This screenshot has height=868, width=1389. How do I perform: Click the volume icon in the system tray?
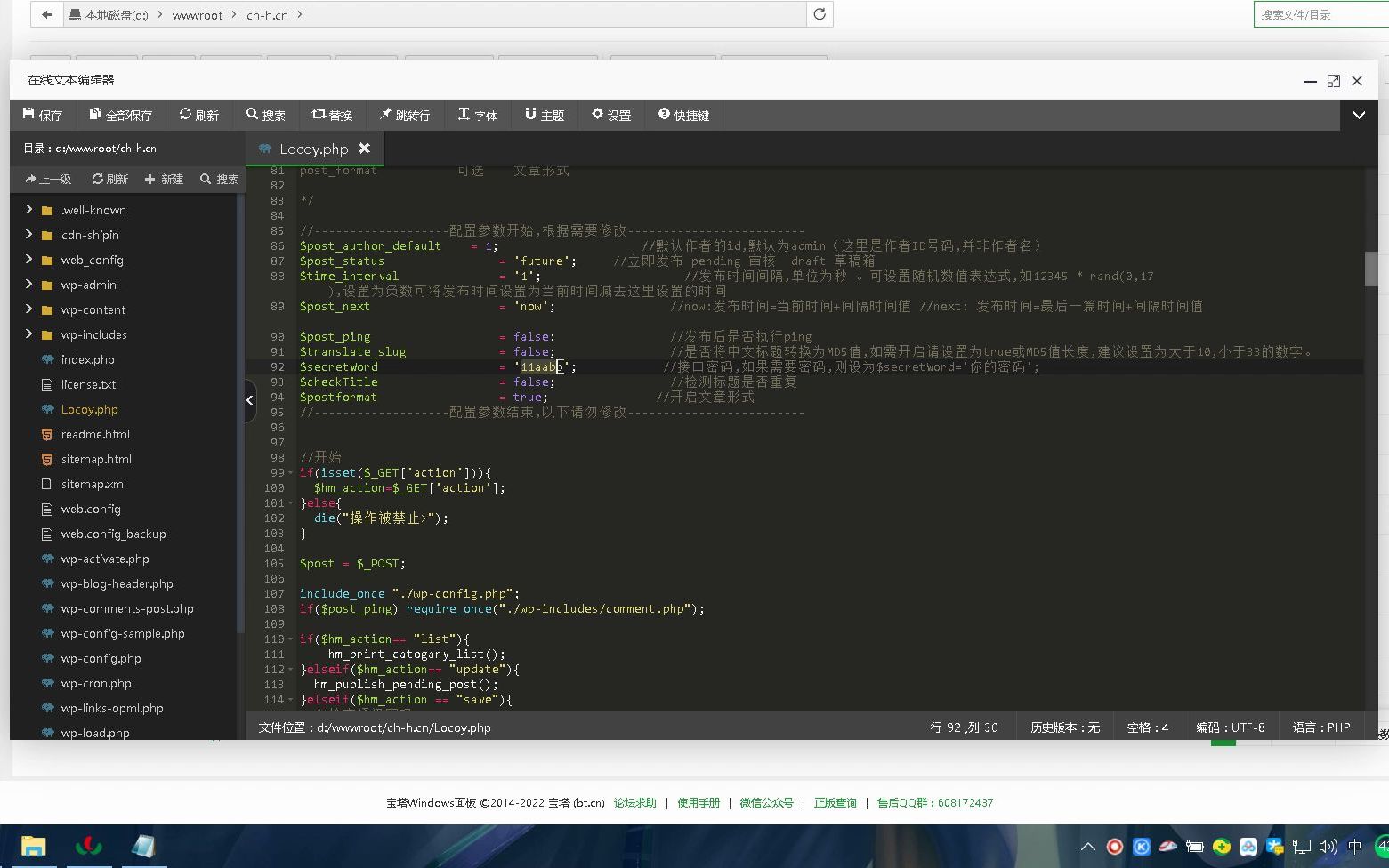[x=1328, y=847]
